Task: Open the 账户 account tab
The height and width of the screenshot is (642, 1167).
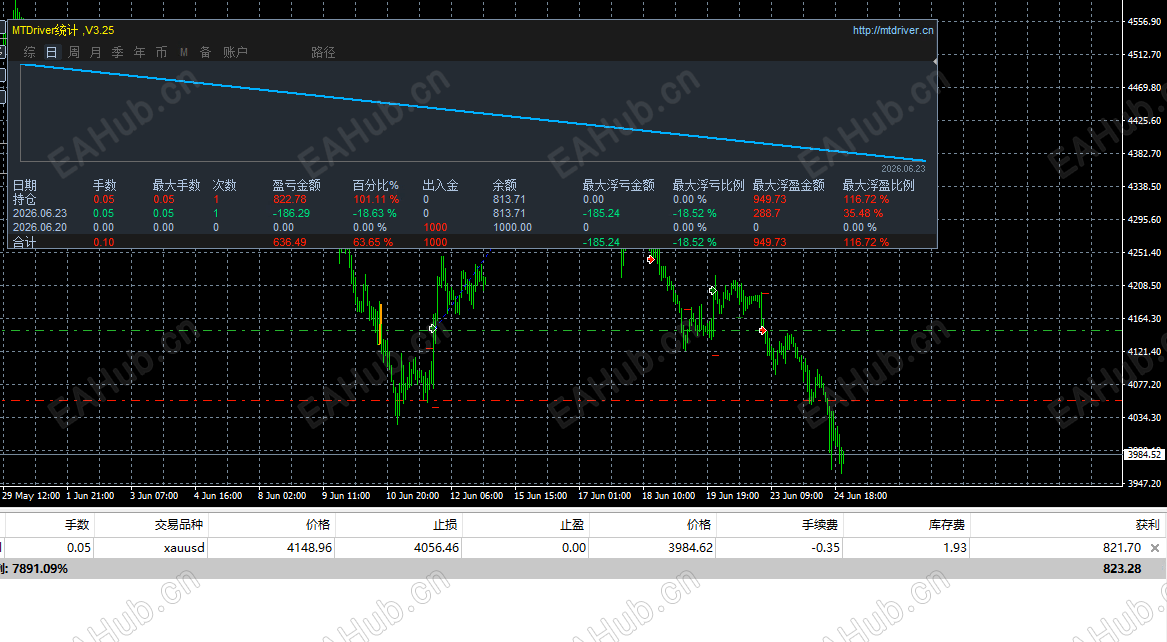Action: (x=235, y=52)
